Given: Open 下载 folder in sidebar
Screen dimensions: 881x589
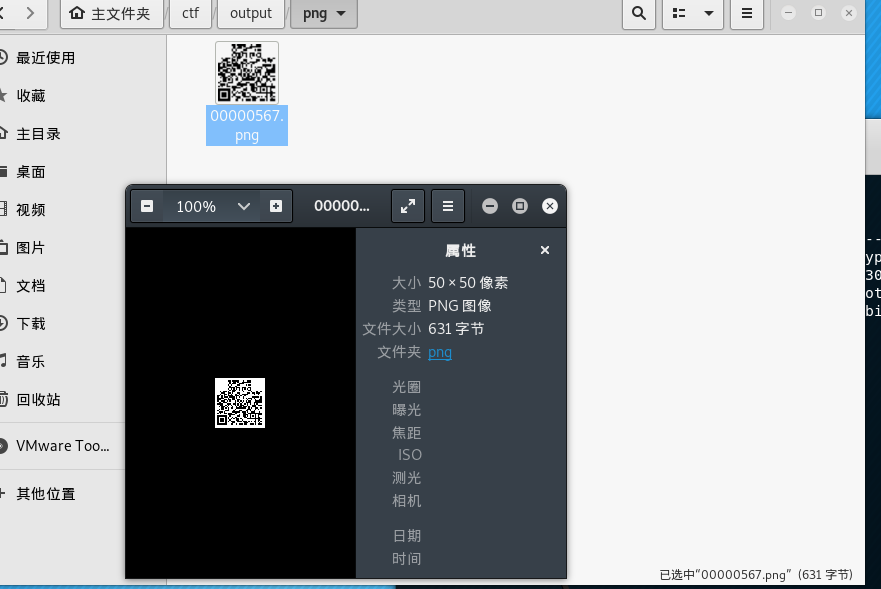Looking at the screenshot, I should pyautogui.click(x=31, y=324).
